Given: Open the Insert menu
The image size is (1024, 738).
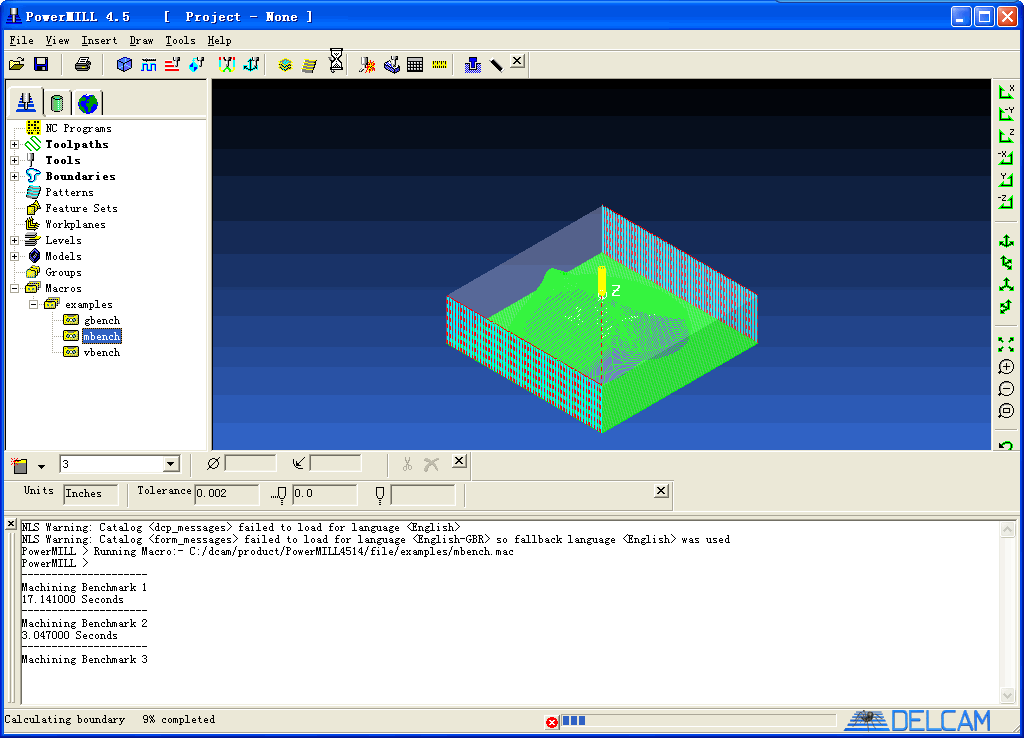Looking at the screenshot, I should (99, 40).
